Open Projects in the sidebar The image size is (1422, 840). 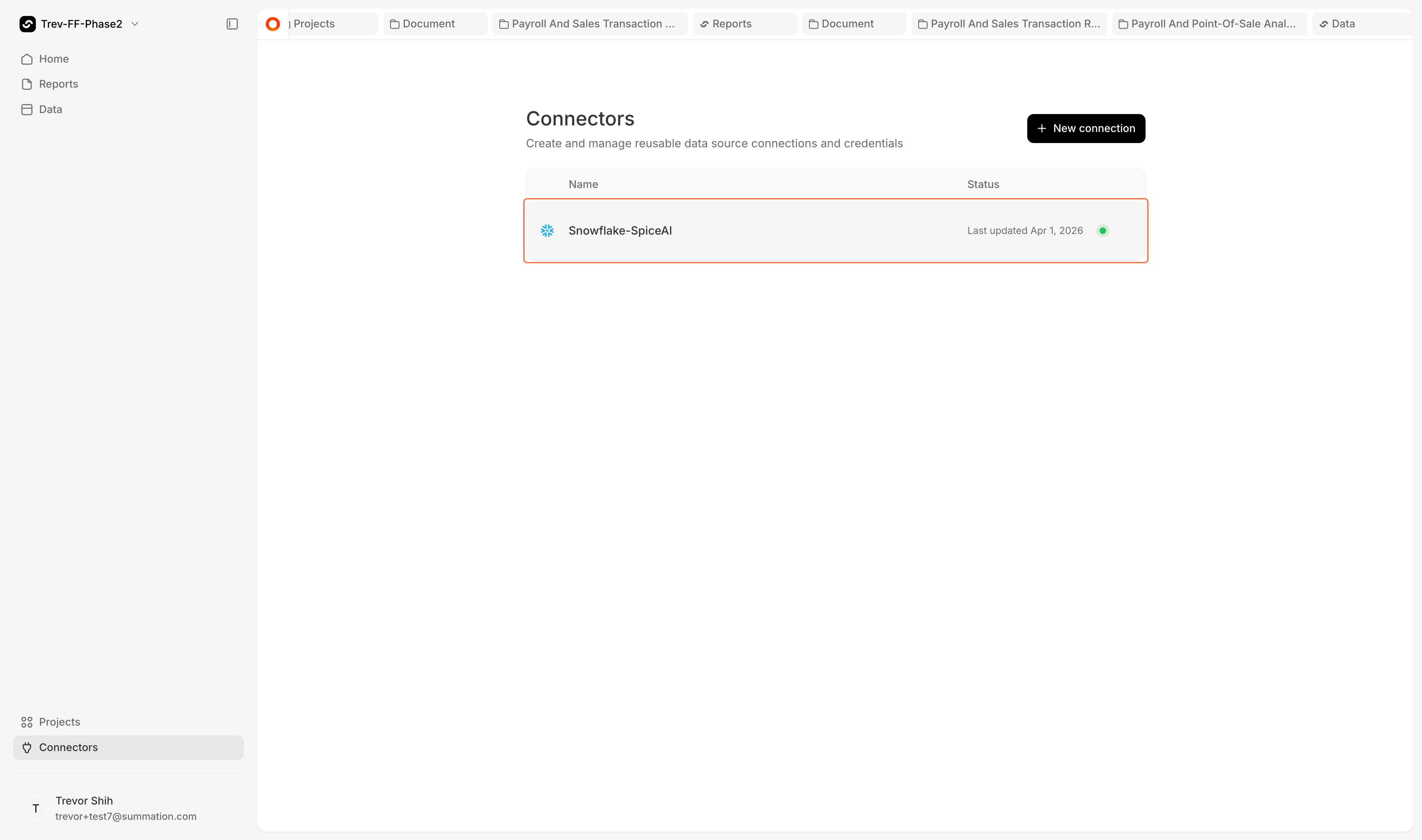(x=128, y=722)
